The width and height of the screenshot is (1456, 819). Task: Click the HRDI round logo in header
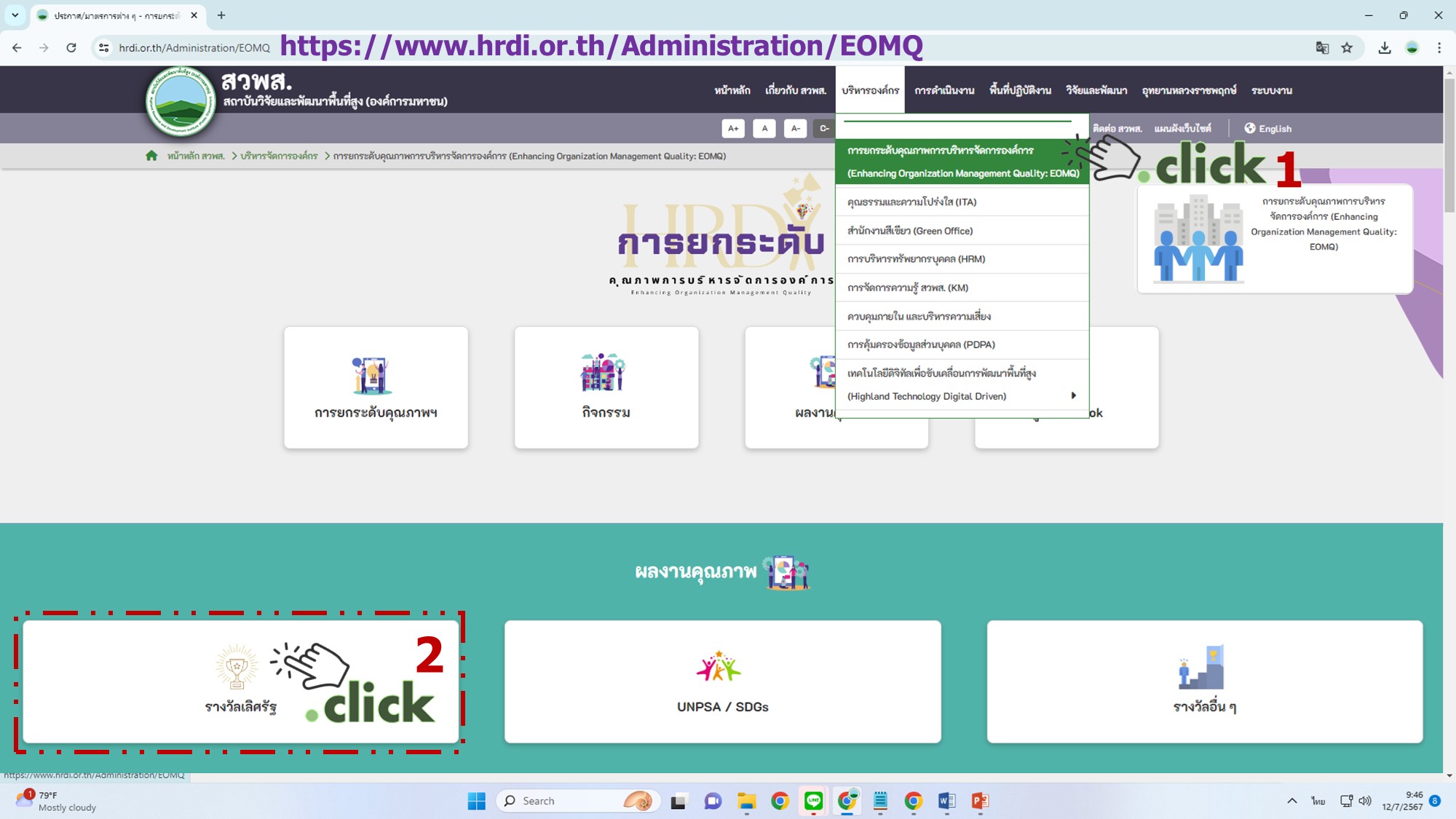click(181, 102)
